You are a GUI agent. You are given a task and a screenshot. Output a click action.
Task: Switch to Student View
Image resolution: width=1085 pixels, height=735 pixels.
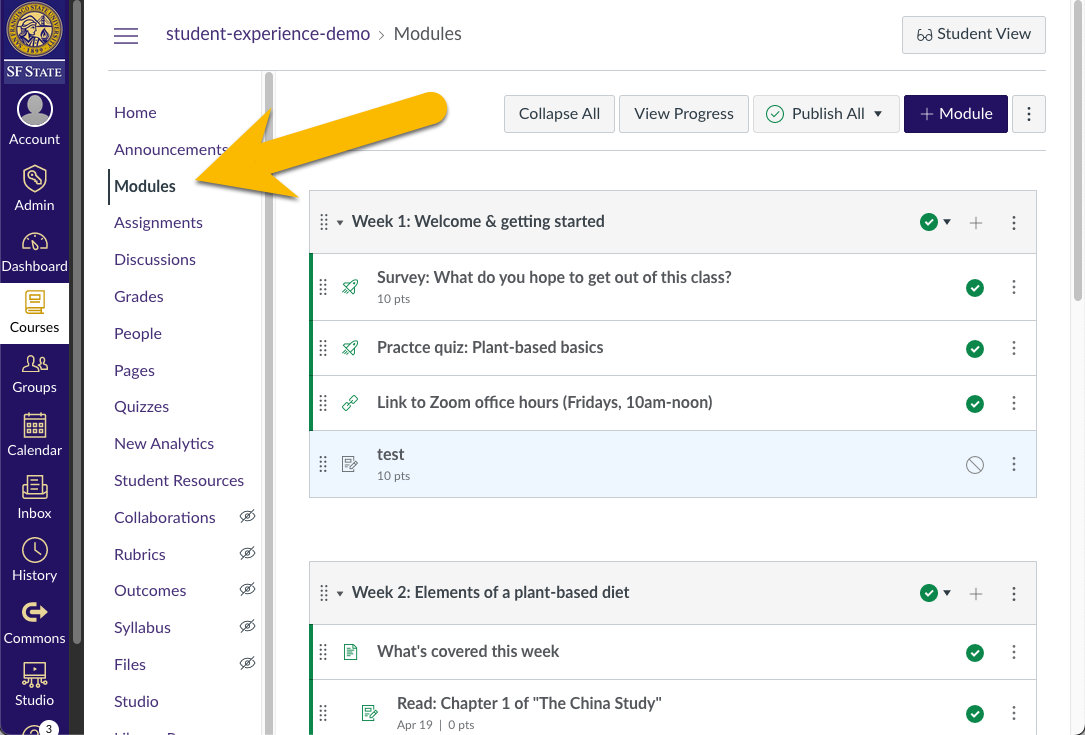click(974, 35)
